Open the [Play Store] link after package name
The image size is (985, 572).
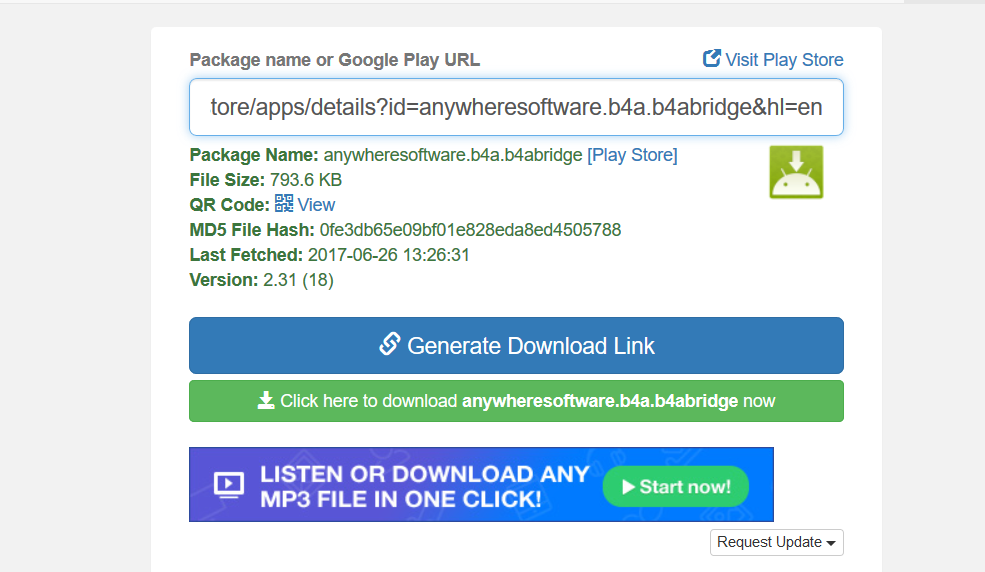(x=632, y=155)
